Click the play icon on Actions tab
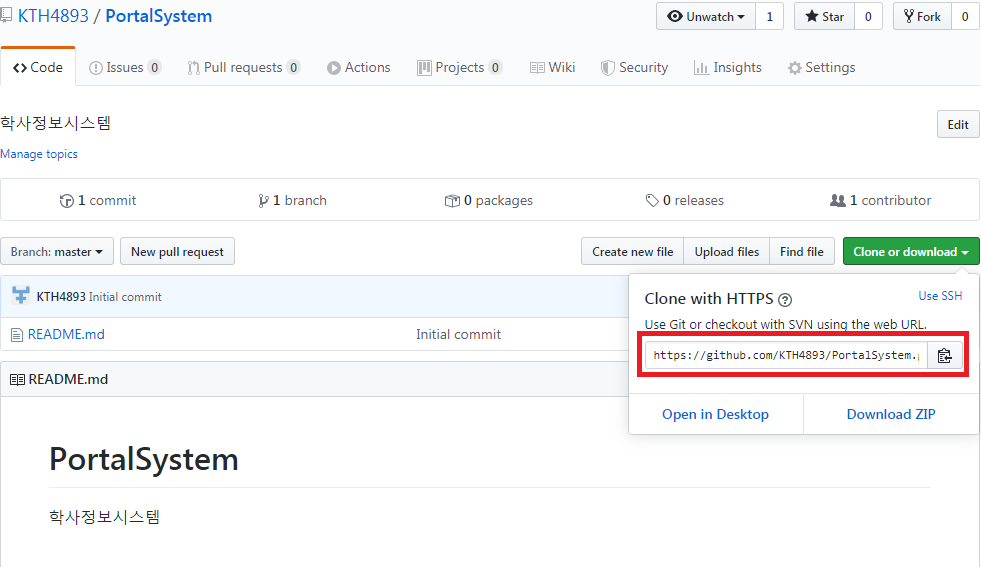This screenshot has width=981, height=567. click(334, 68)
